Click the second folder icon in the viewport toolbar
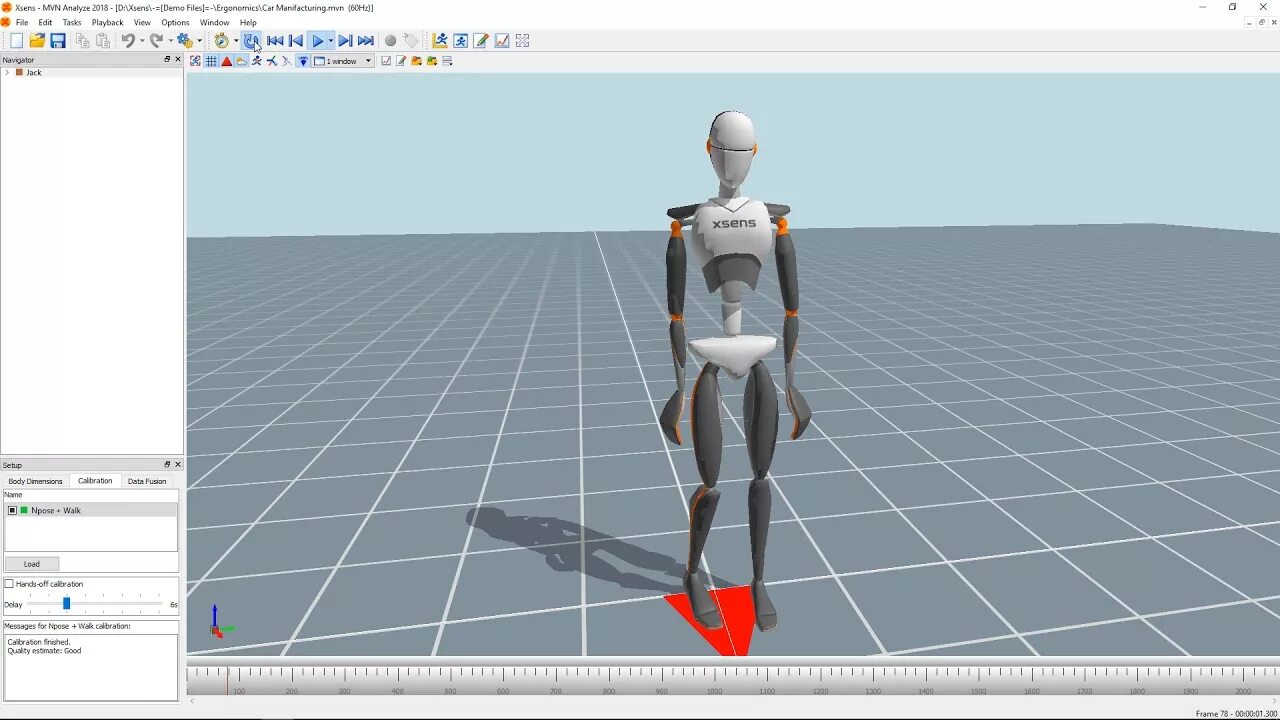The height and width of the screenshot is (720, 1280). 432,61
